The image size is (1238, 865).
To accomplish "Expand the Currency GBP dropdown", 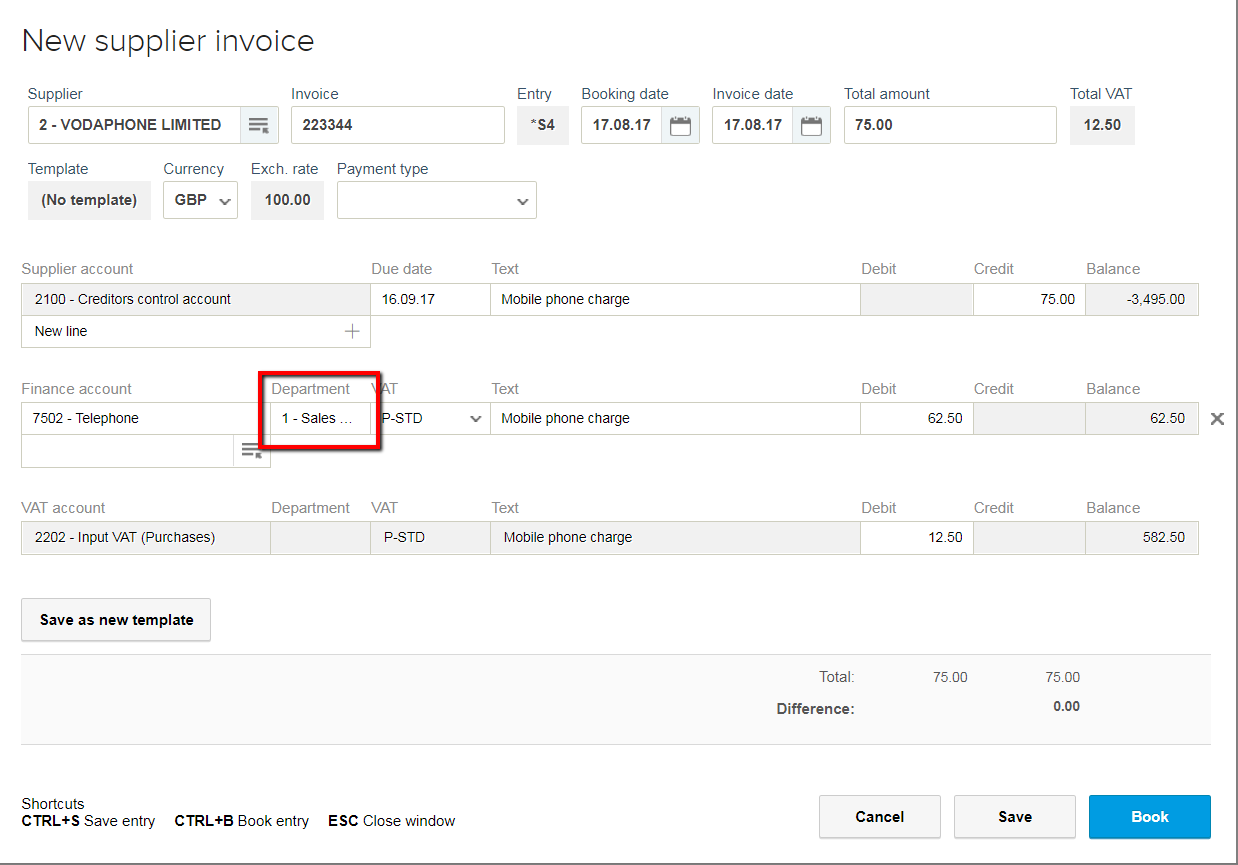I will [x=200, y=200].
